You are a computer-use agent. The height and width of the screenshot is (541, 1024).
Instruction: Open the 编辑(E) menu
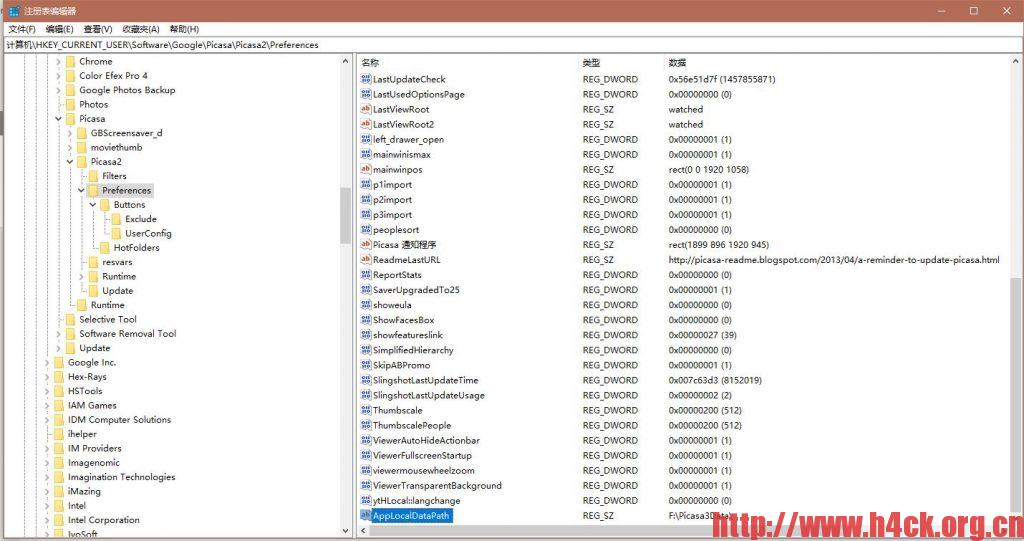coord(59,29)
